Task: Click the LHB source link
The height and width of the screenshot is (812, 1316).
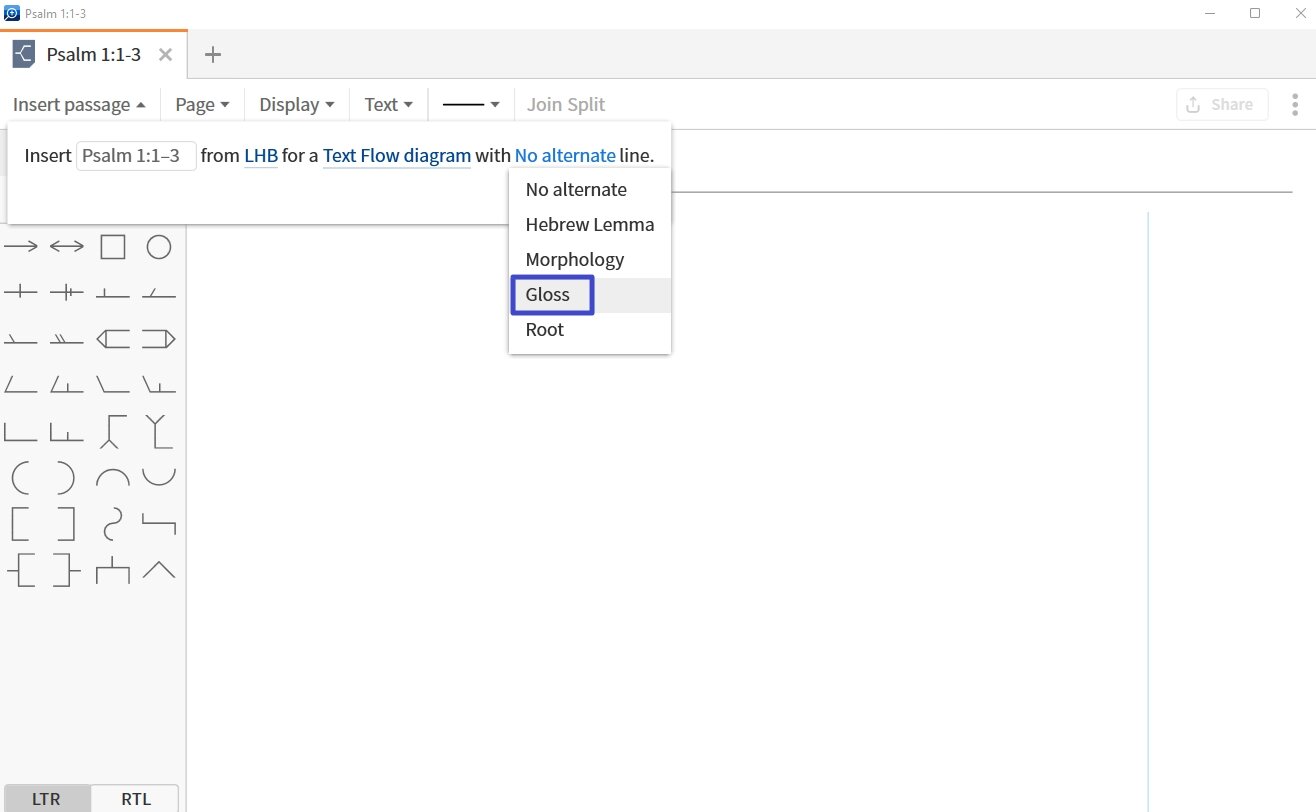Action: (260, 156)
